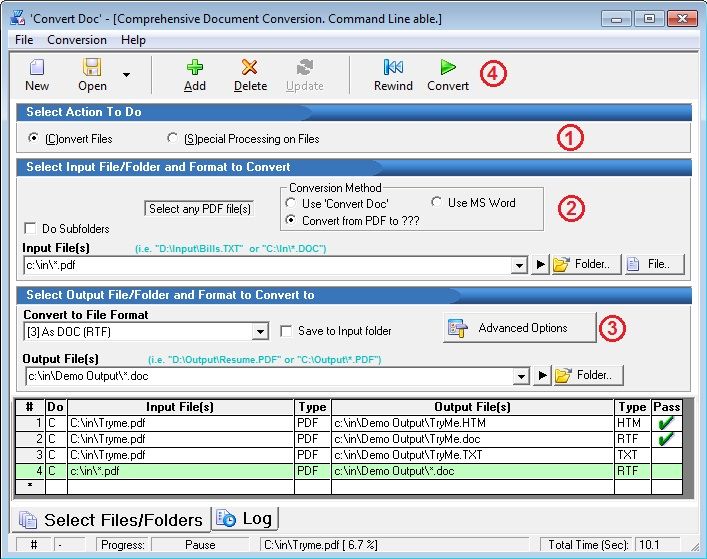Click the HTM type cell in row 1

tap(632, 423)
